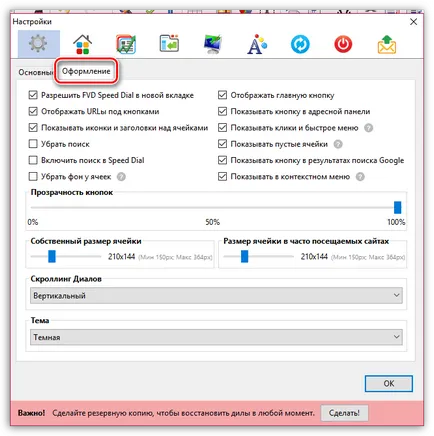Image resolution: width=434 pixels, height=436 pixels.
Task: Uncheck Показывать в контекстном меню
Action: pos(222,177)
